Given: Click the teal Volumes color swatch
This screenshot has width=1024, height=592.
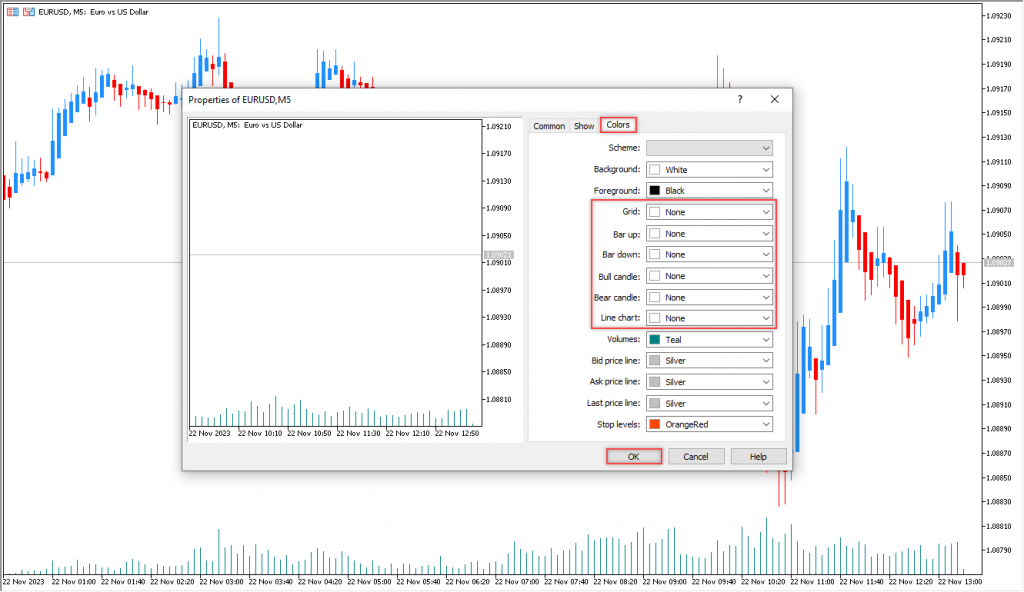Looking at the screenshot, I should (655, 340).
